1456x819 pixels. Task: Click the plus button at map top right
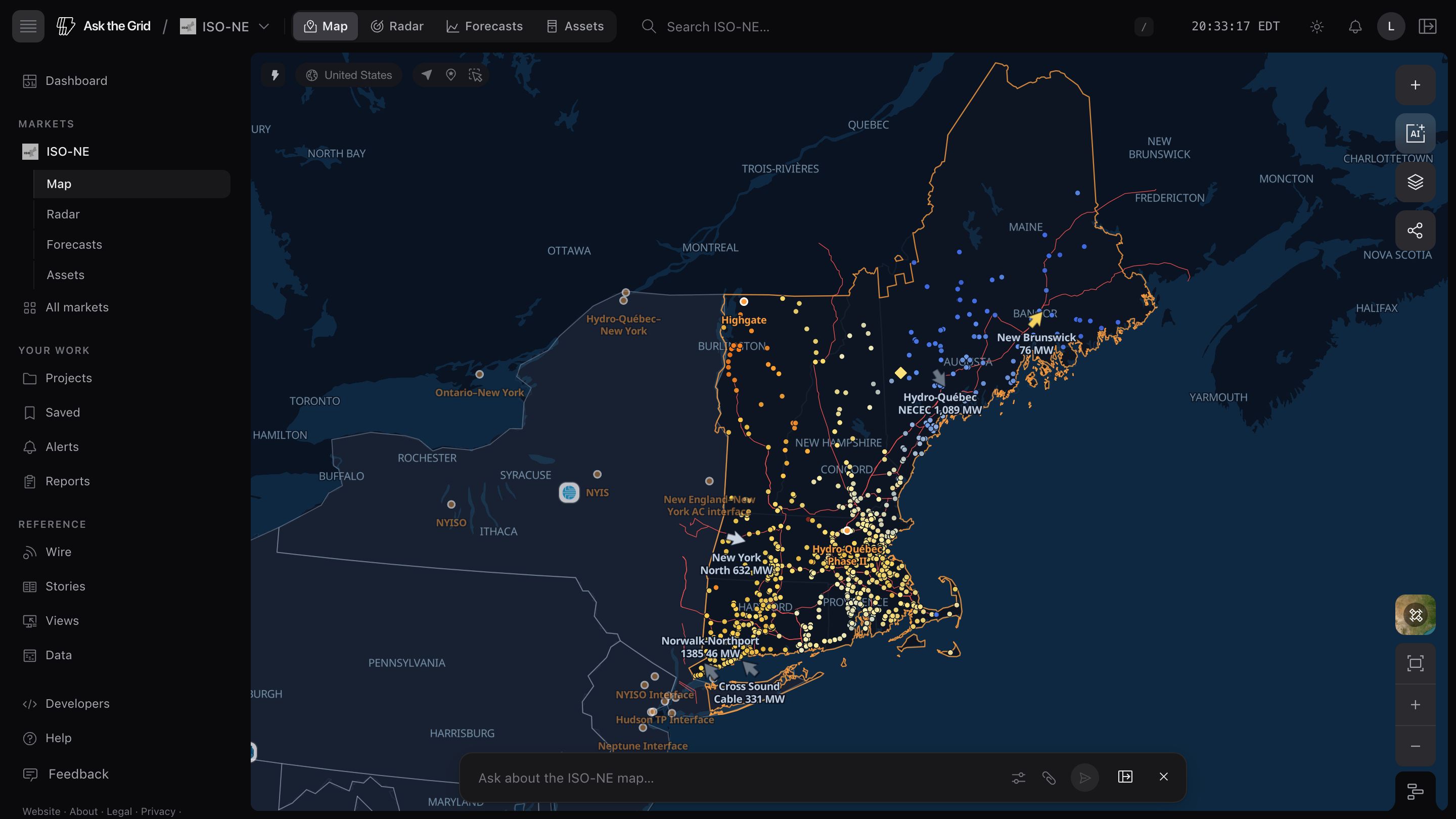1416,85
